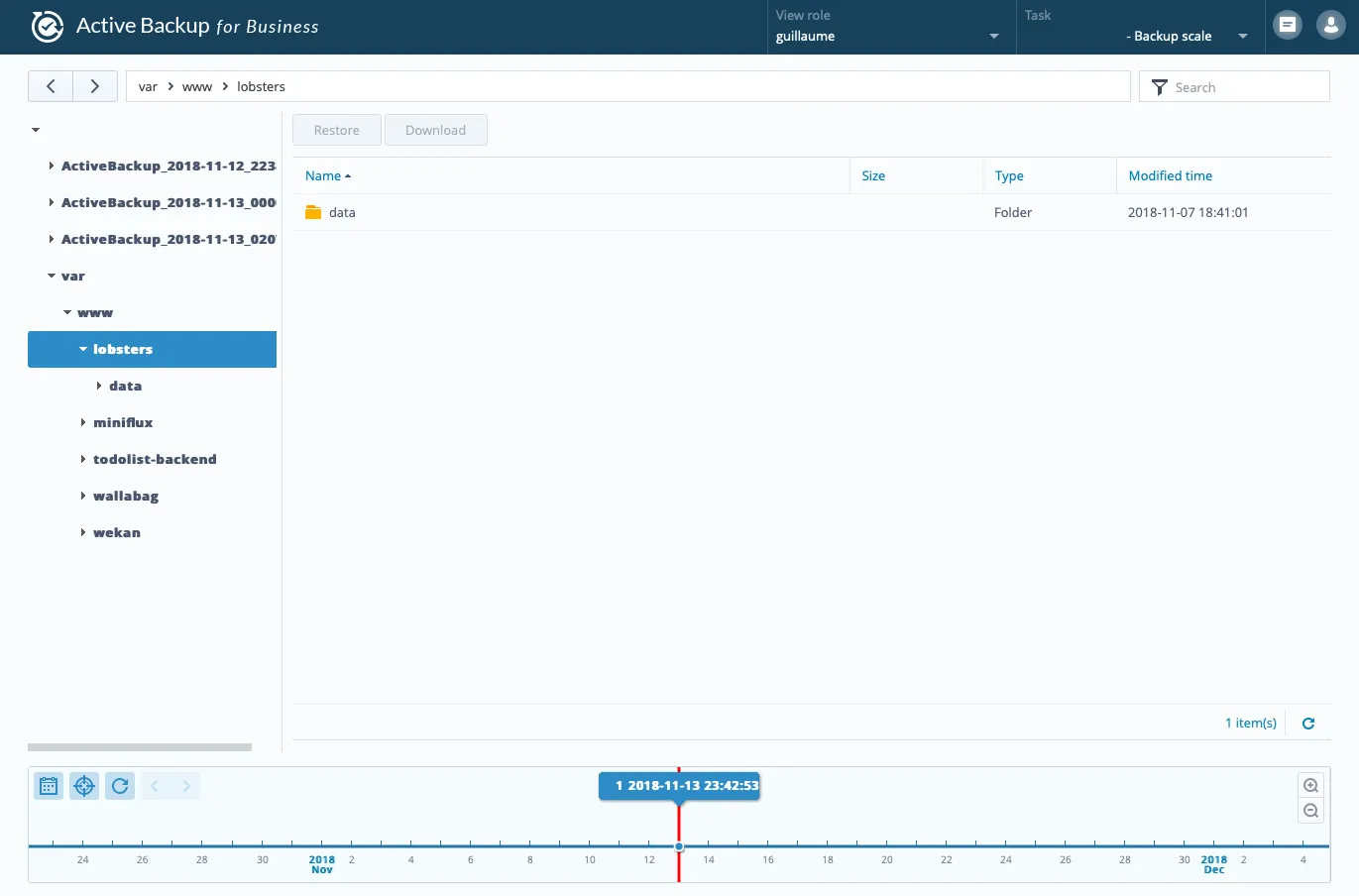
Task: Click the Restore button
Action: (337, 130)
